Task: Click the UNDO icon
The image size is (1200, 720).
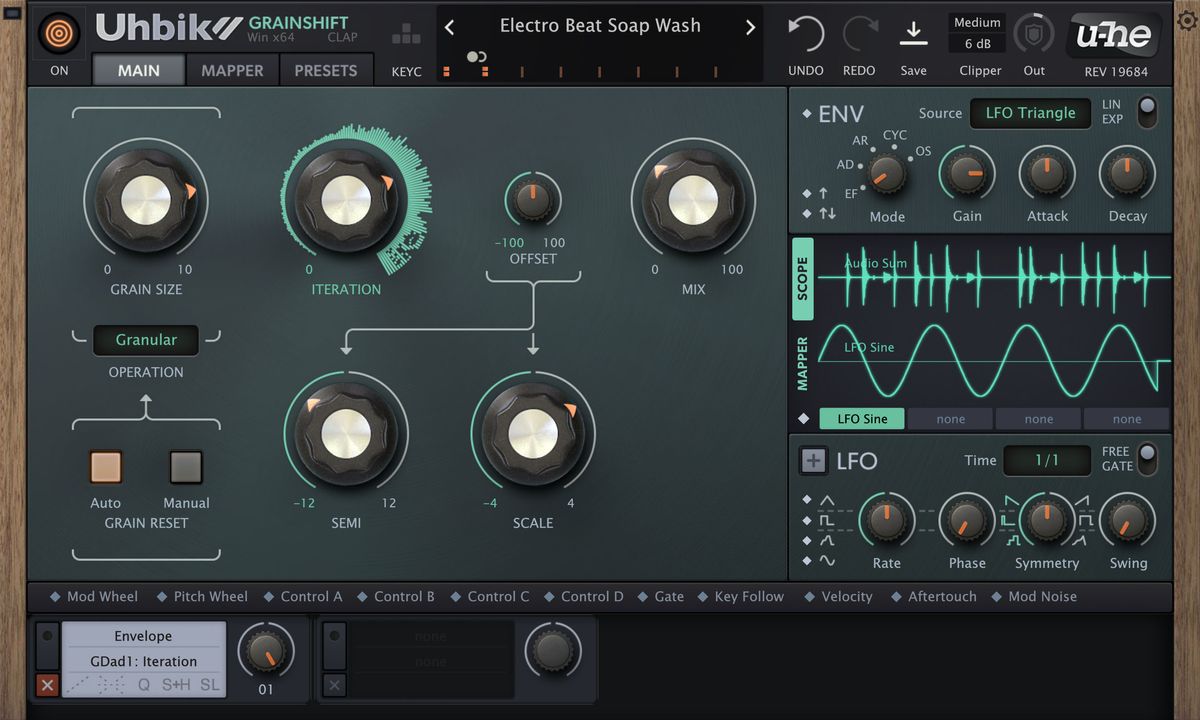Action: [806, 35]
